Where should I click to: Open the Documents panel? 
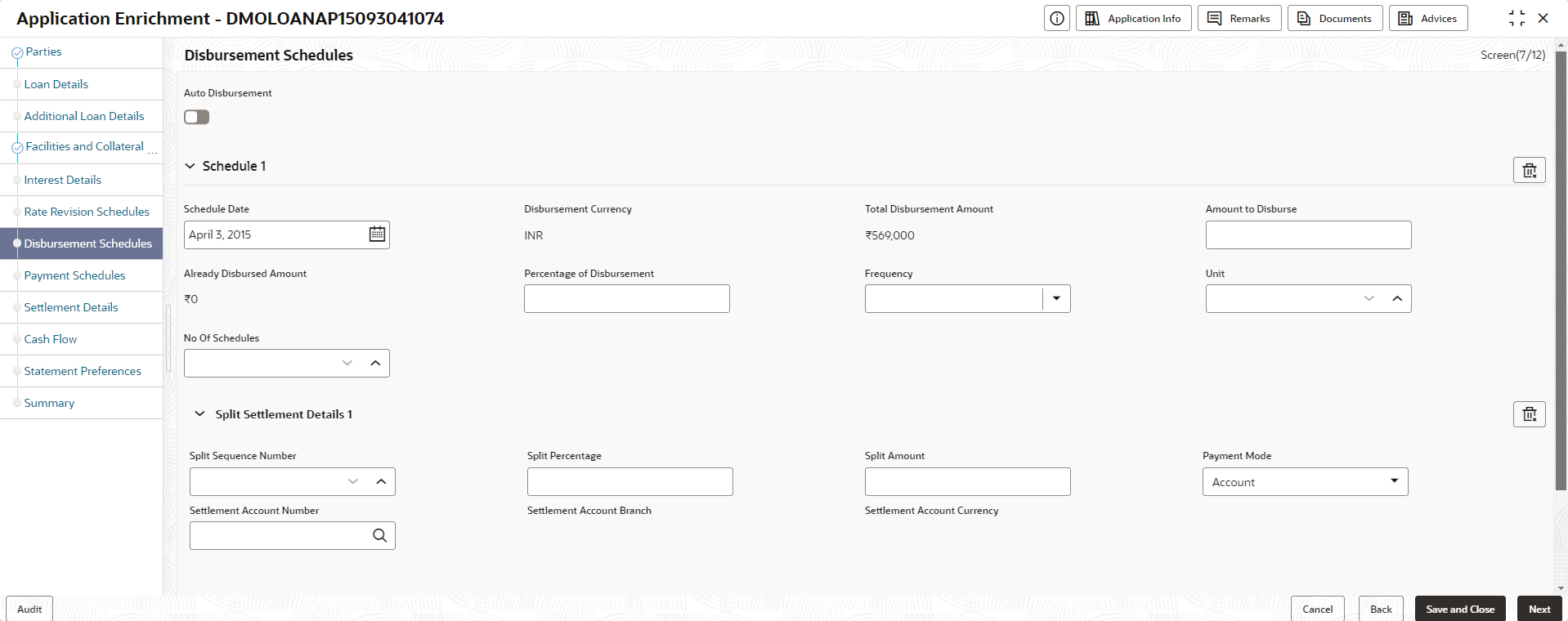(1334, 18)
